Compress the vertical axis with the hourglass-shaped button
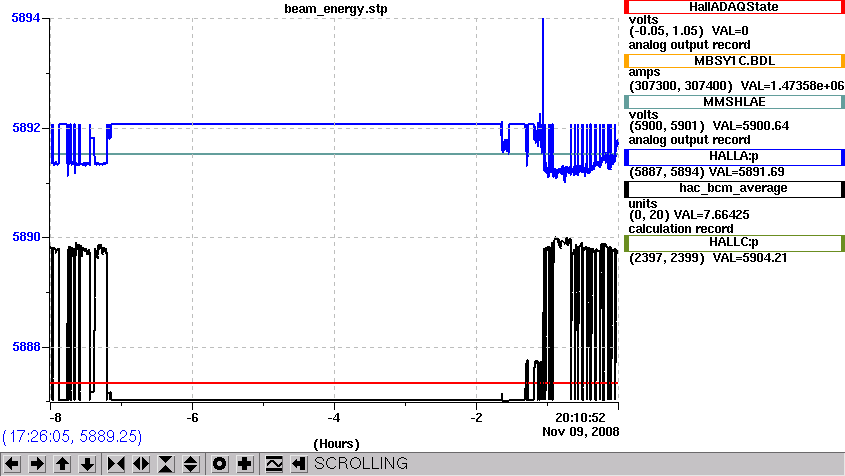The image size is (845, 476). (166, 464)
